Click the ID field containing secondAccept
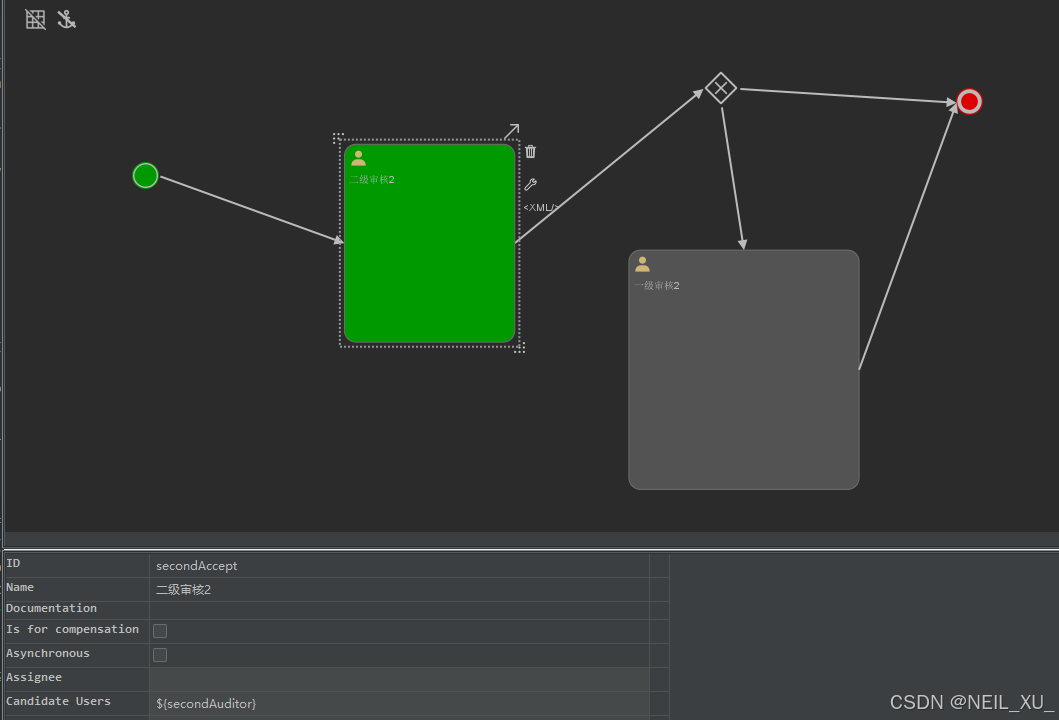The image size is (1059, 720). 398,566
